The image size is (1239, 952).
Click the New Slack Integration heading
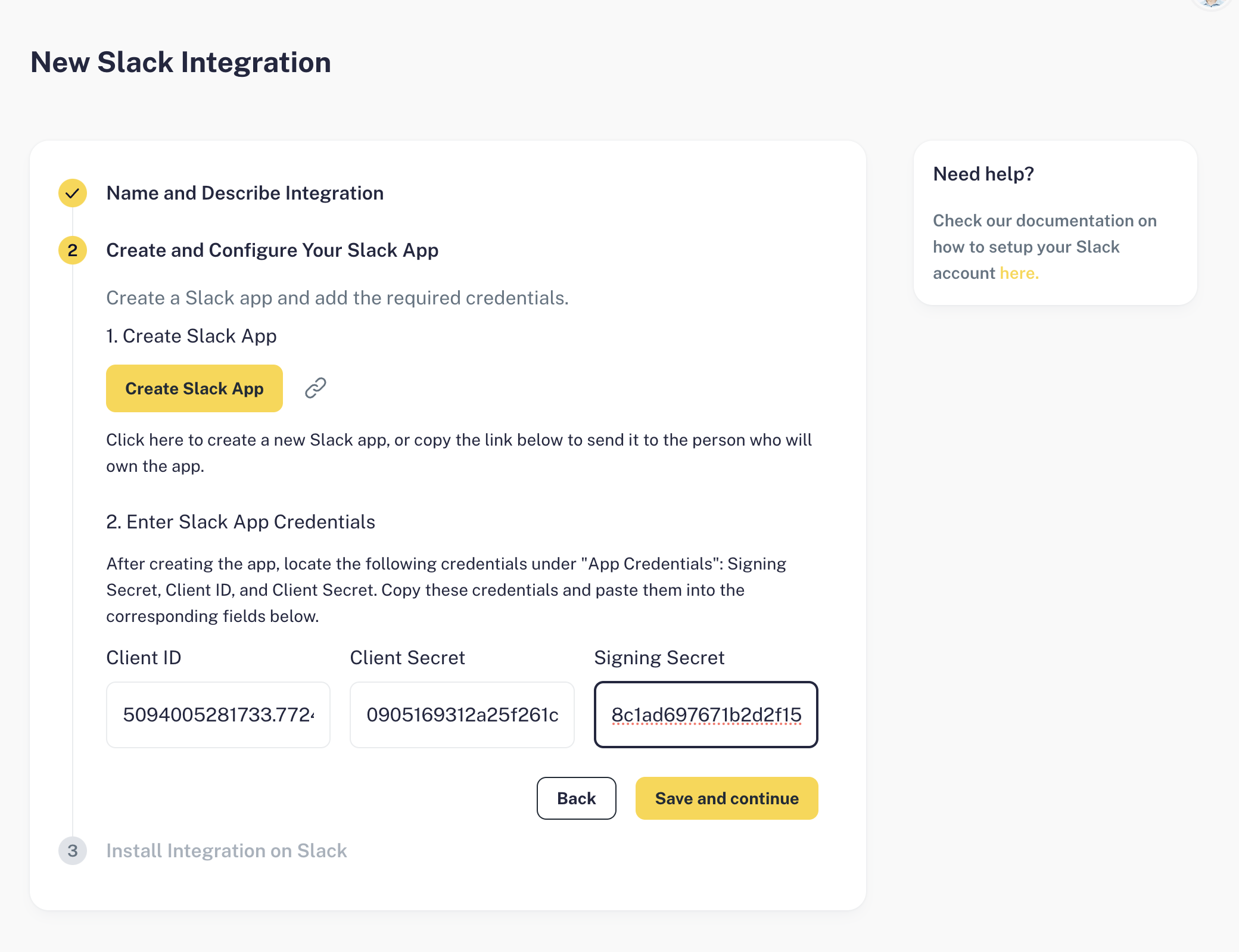pos(180,62)
